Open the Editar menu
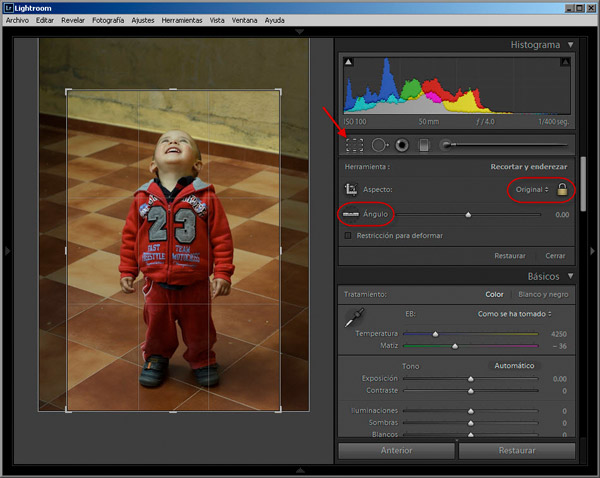This screenshot has width=600, height=478. tap(45, 20)
